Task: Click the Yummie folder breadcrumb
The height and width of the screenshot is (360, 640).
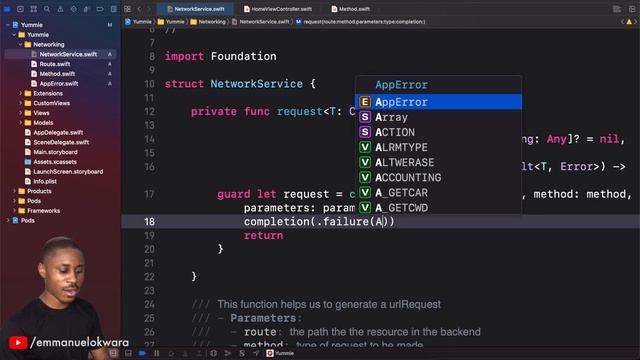Action: coord(171,22)
